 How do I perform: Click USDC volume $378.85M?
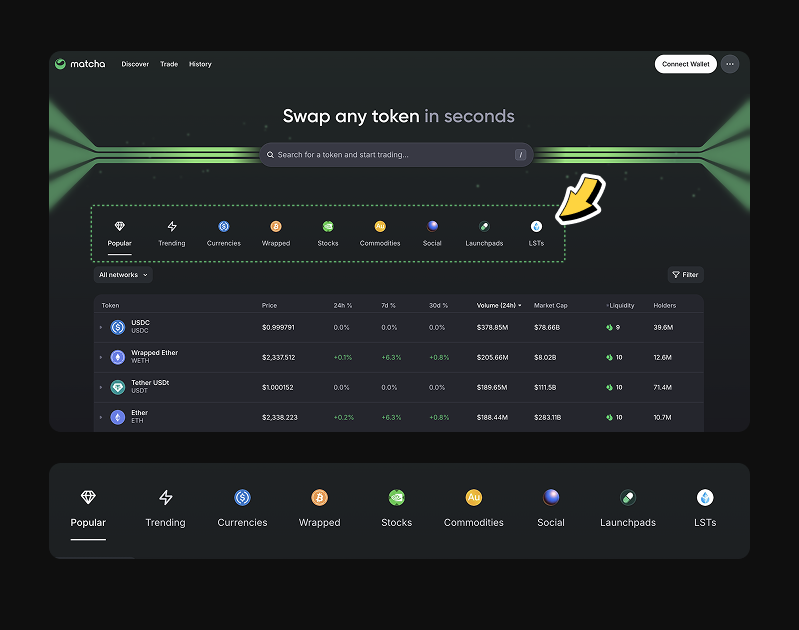[x=492, y=327]
